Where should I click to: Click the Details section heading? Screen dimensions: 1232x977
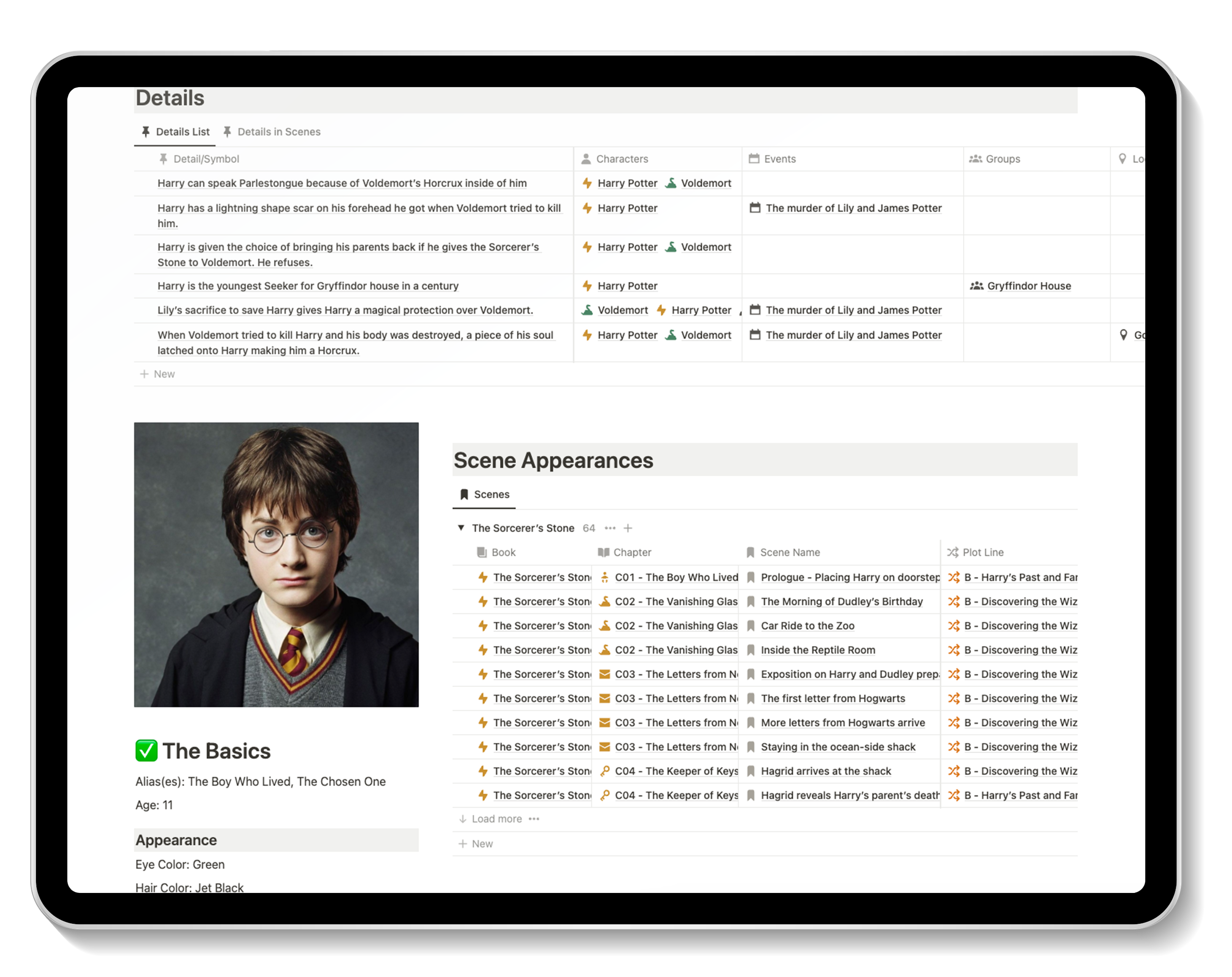point(170,98)
